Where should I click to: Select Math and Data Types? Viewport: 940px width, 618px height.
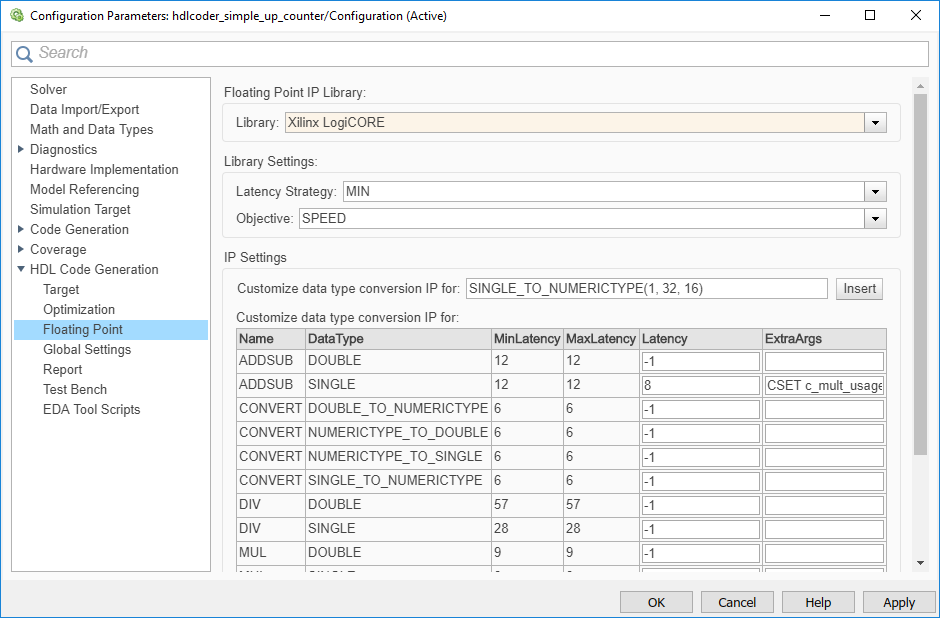coord(92,129)
